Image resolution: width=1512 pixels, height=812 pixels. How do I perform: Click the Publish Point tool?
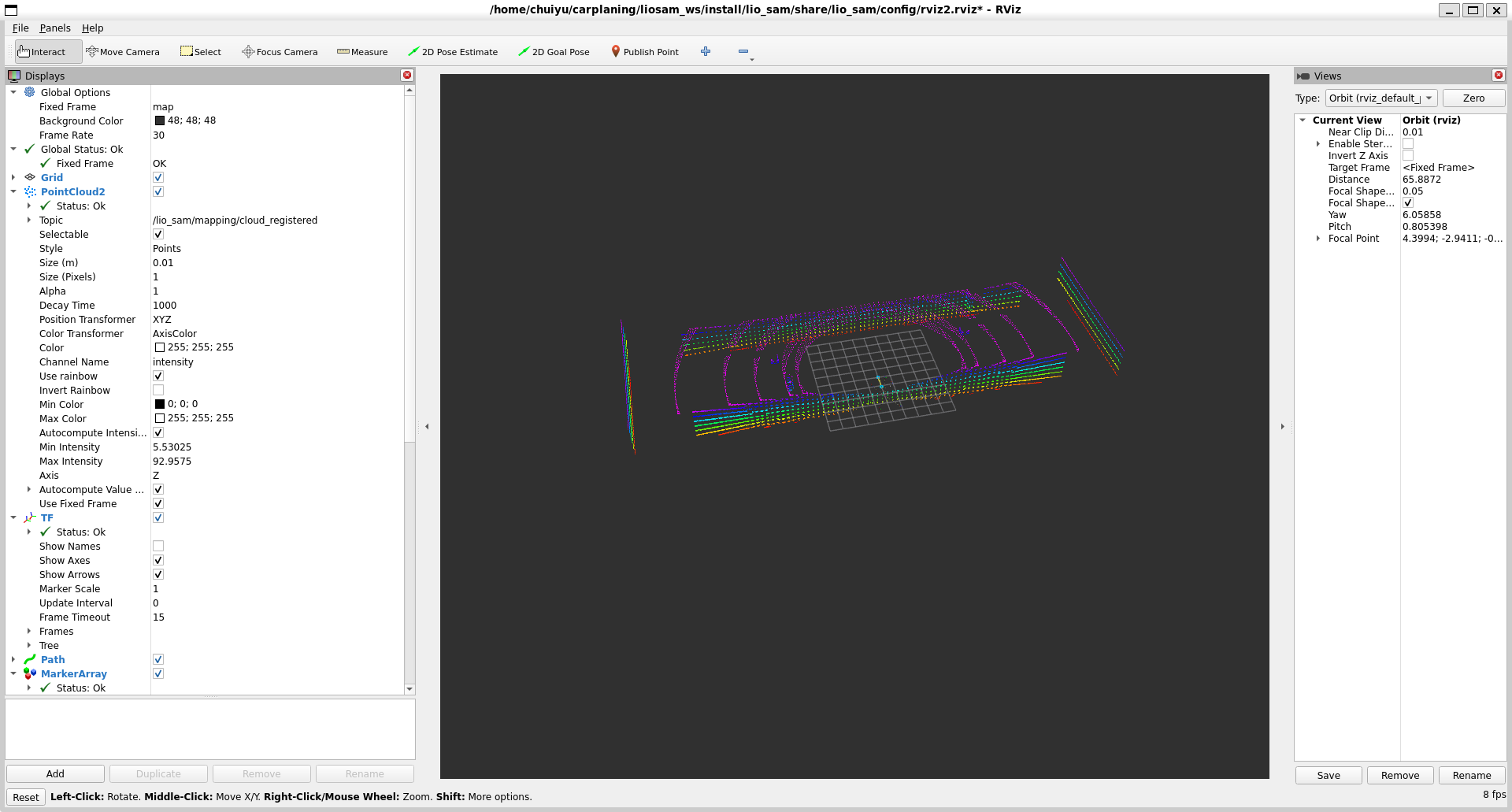[645, 52]
